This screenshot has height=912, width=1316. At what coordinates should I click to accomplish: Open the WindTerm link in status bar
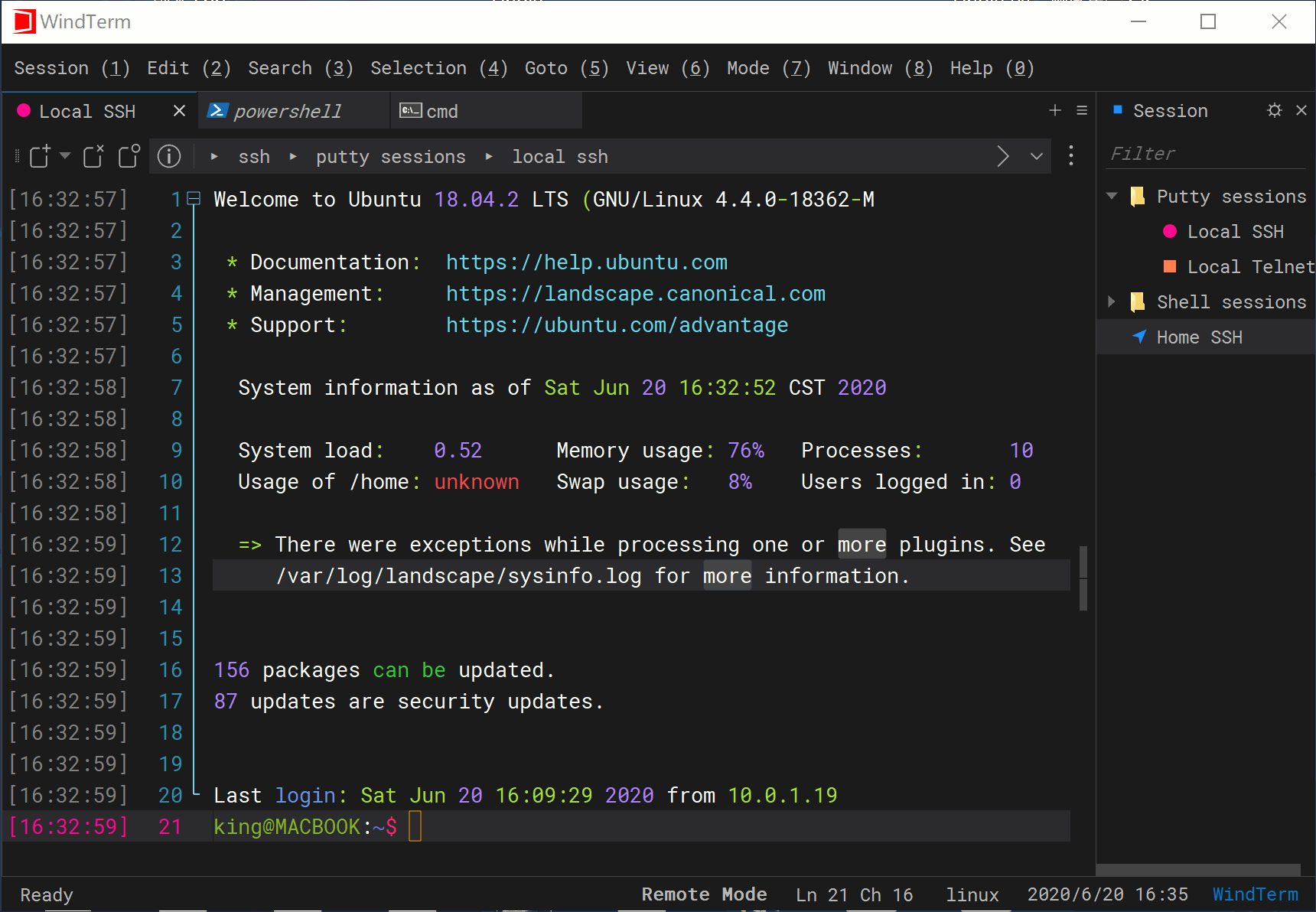1255,894
